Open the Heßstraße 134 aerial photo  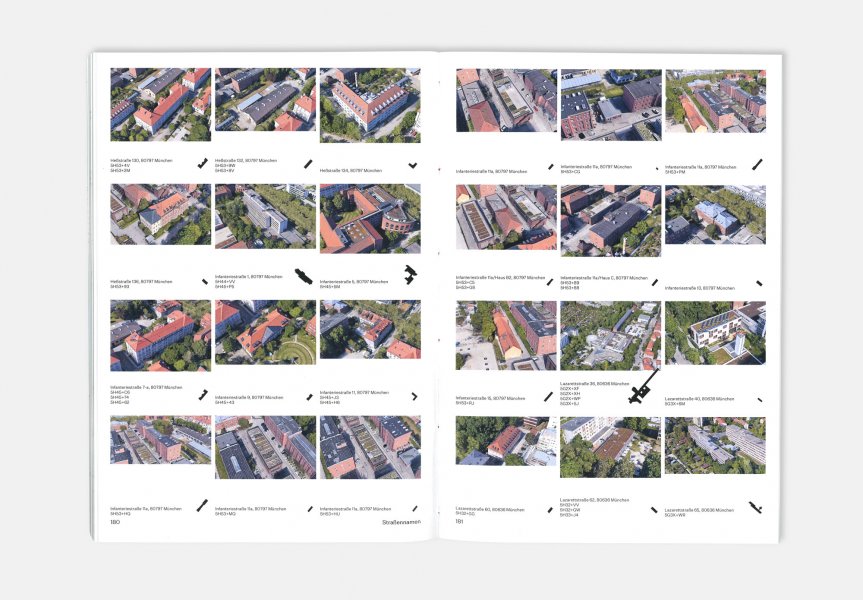pos(370,105)
